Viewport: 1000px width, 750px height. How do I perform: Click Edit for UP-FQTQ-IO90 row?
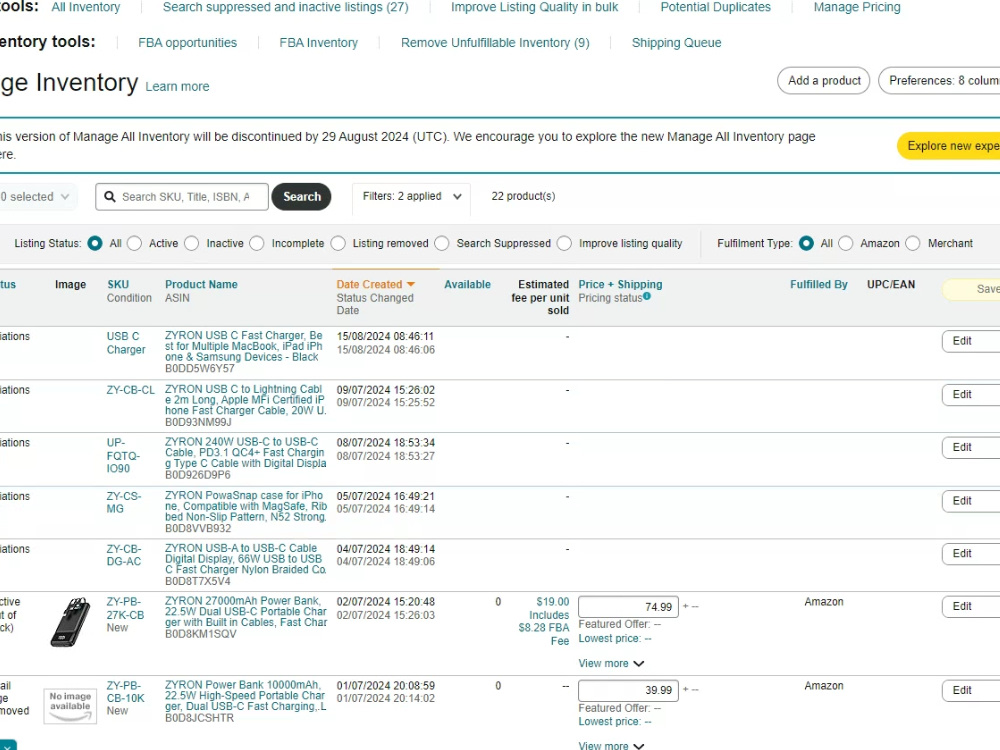(x=971, y=448)
